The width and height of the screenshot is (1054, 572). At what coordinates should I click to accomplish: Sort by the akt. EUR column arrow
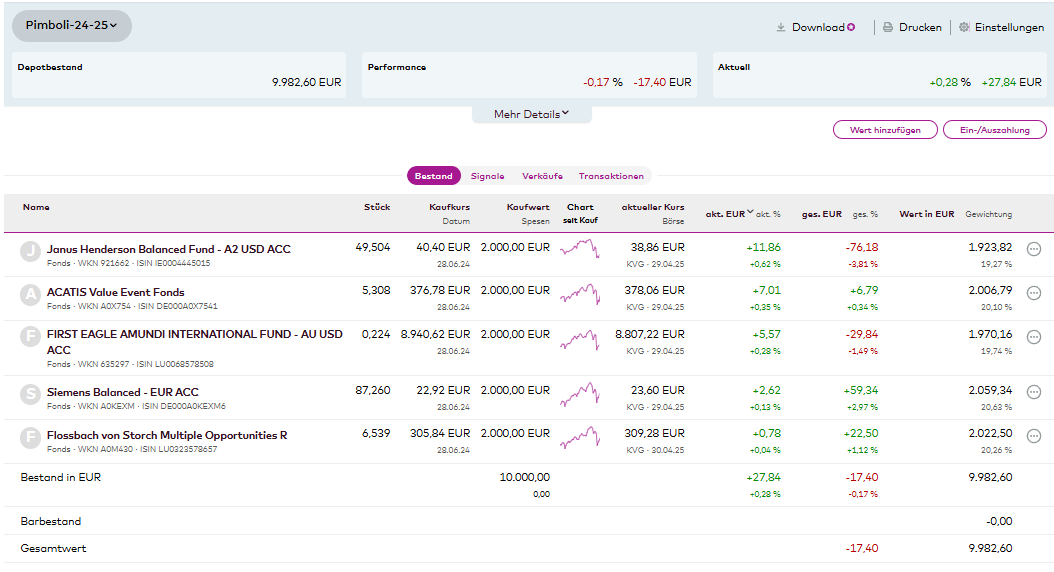(x=750, y=212)
